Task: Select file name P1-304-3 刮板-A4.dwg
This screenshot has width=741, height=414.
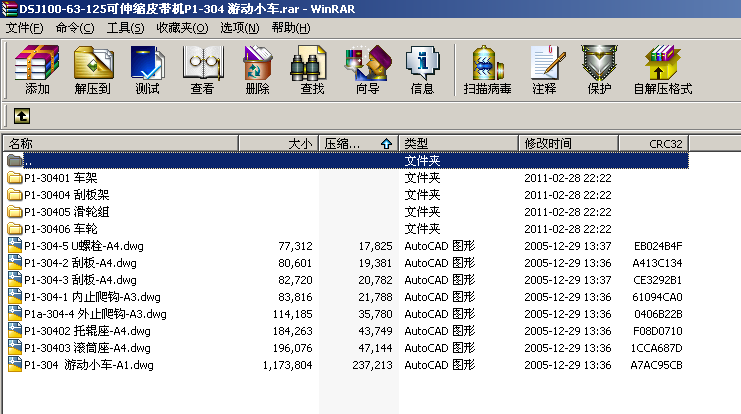Action: (80, 280)
